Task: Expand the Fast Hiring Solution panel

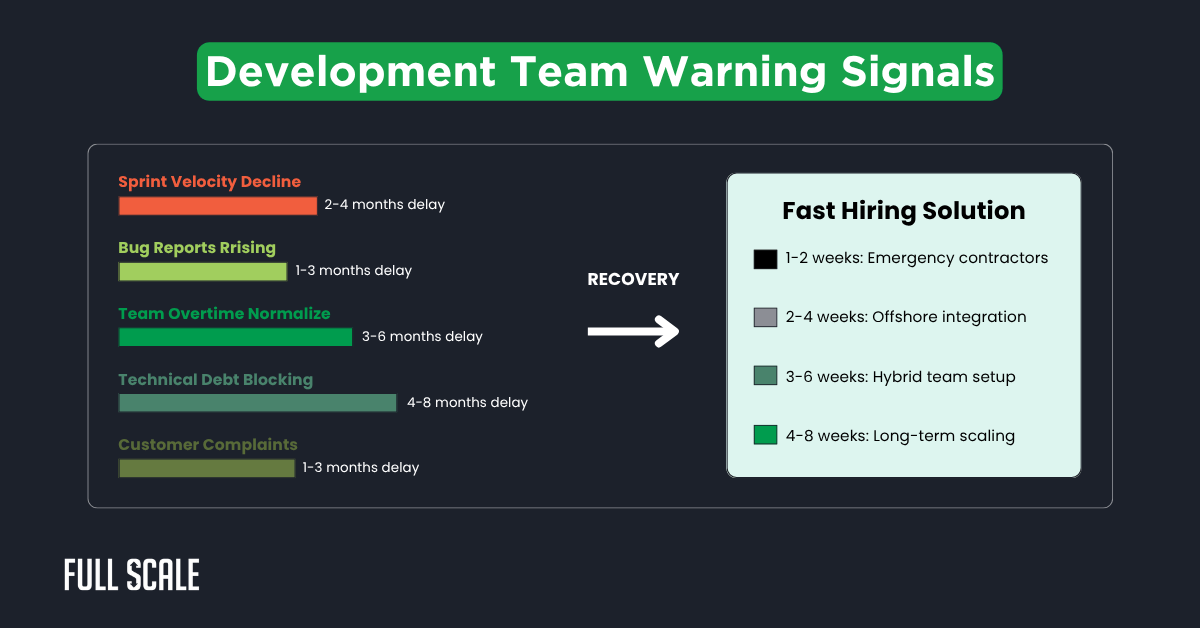Action: [x=903, y=211]
